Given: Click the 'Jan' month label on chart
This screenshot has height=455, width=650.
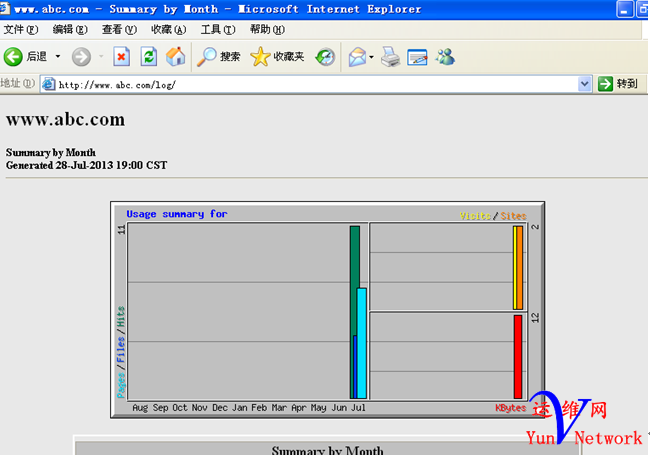Looking at the screenshot, I should (239, 408).
